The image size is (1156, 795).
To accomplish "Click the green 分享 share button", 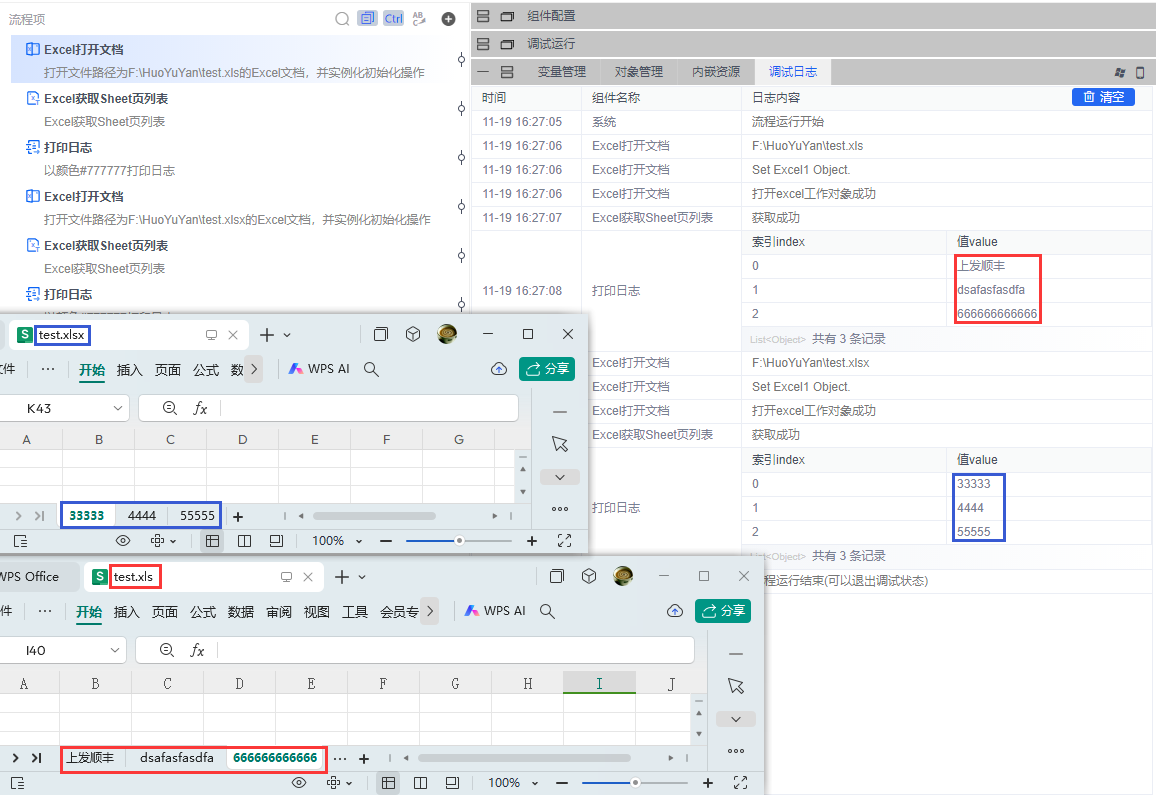I will (x=547, y=368).
